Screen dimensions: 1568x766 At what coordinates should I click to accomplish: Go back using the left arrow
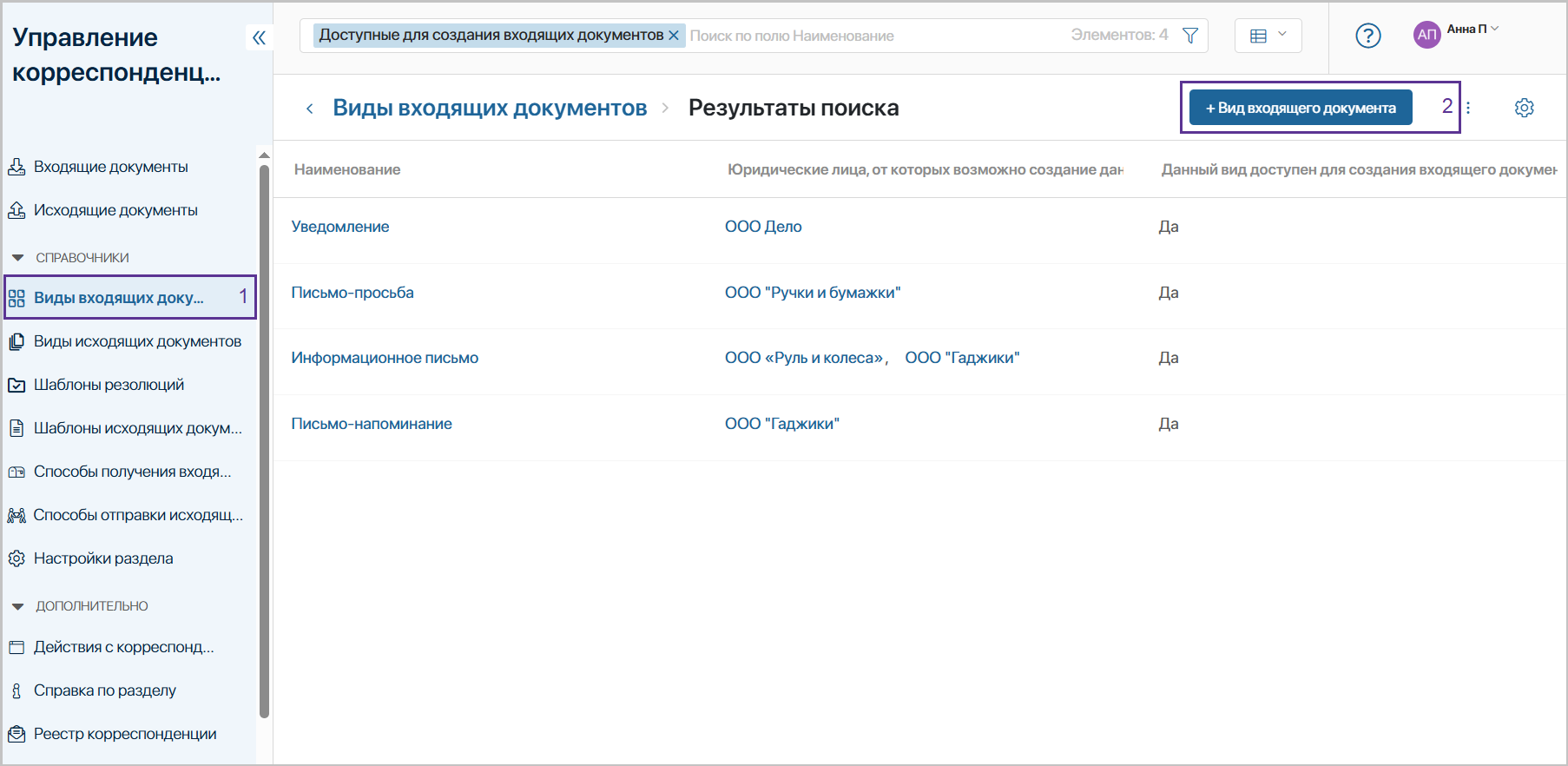[310, 109]
